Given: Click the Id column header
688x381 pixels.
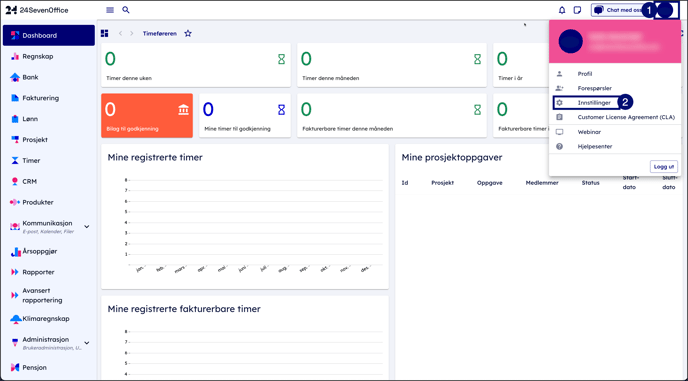Looking at the screenshot, I should pos(405,183).
